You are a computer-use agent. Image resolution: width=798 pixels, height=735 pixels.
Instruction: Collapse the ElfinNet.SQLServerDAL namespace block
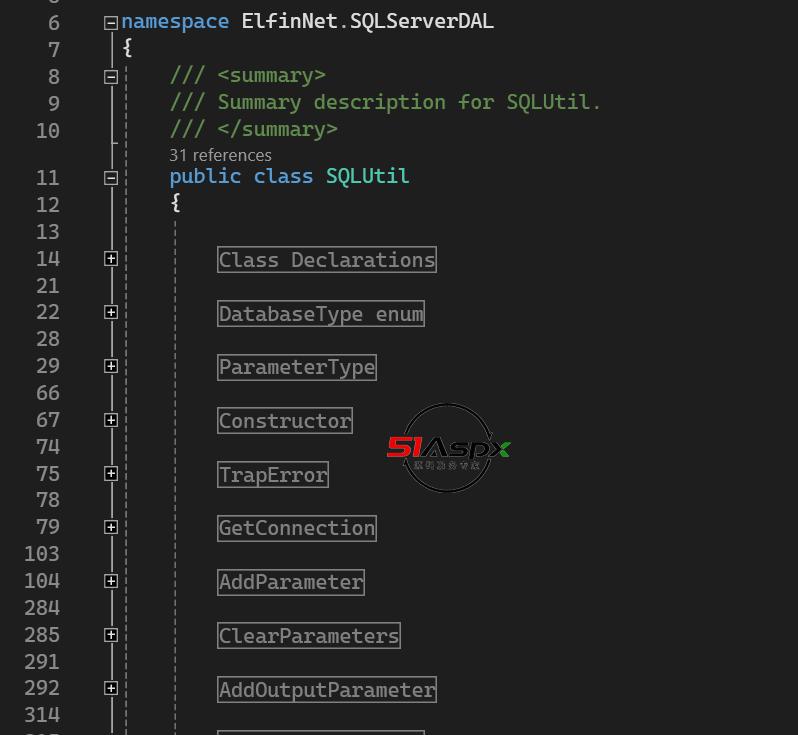tap(111, 22)
